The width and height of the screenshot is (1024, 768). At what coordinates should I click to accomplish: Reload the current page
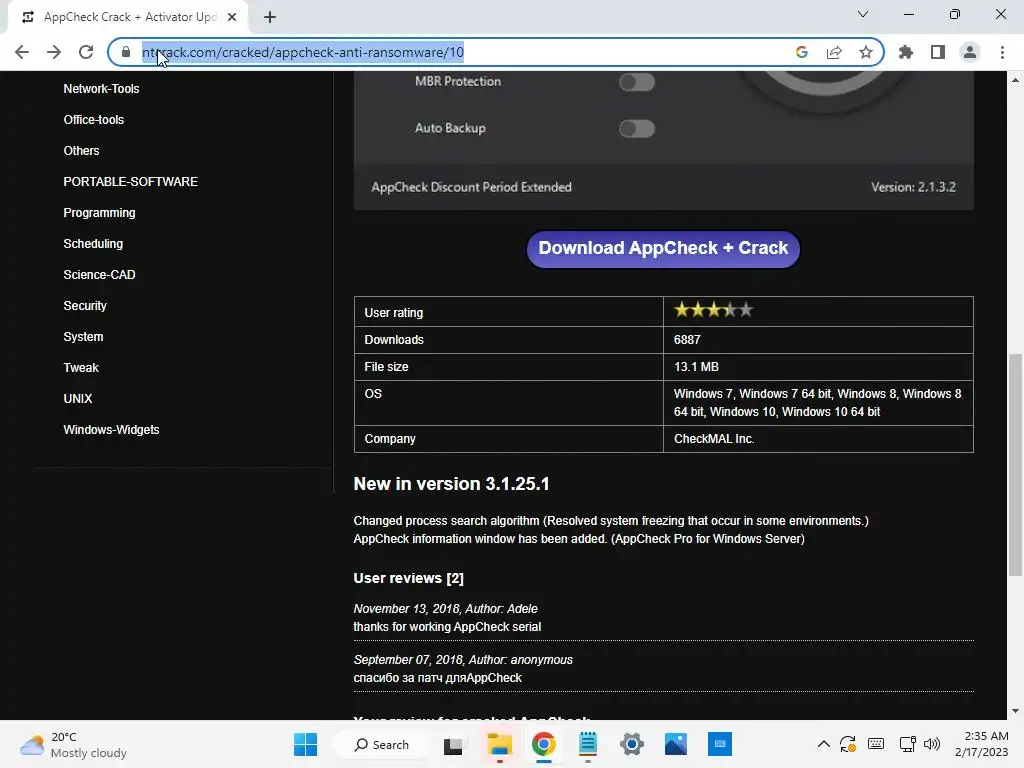86,52
